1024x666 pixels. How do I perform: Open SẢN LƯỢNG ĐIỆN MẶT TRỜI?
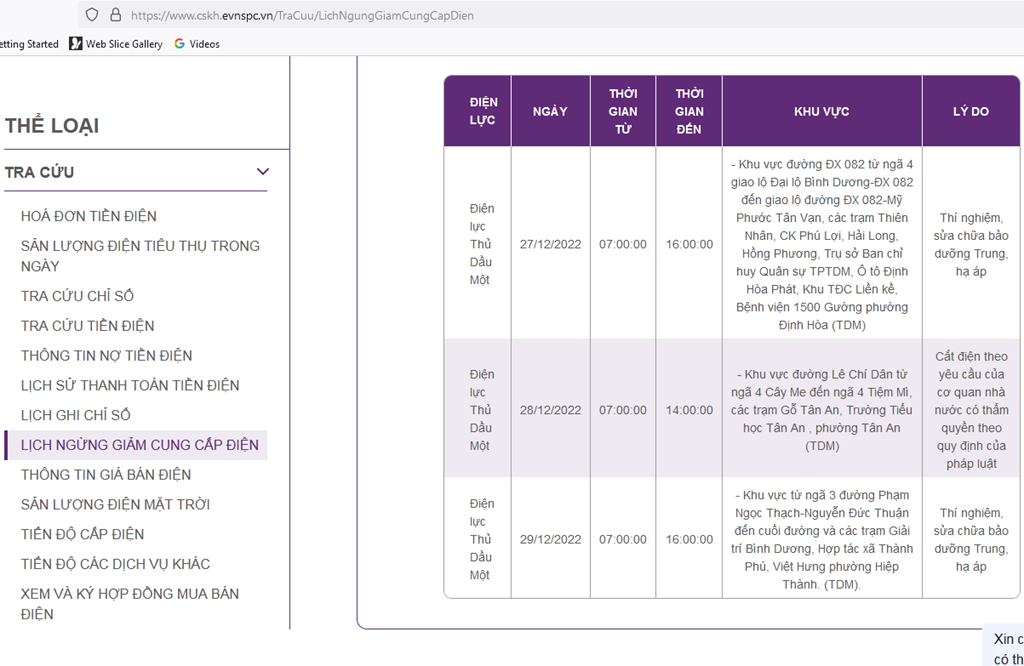point(115,505)
